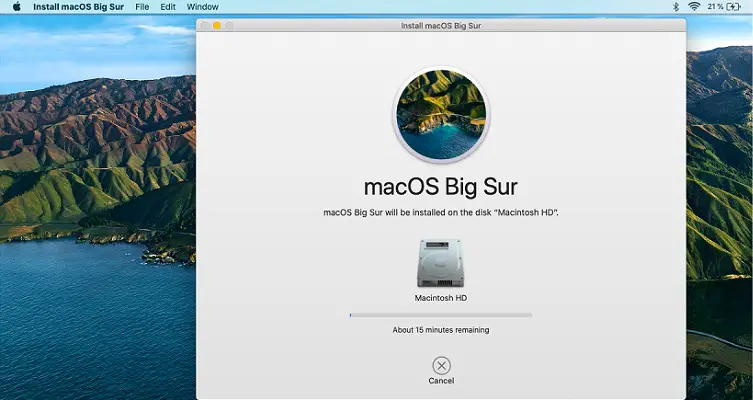Open the Edit menu

[168, 7]
